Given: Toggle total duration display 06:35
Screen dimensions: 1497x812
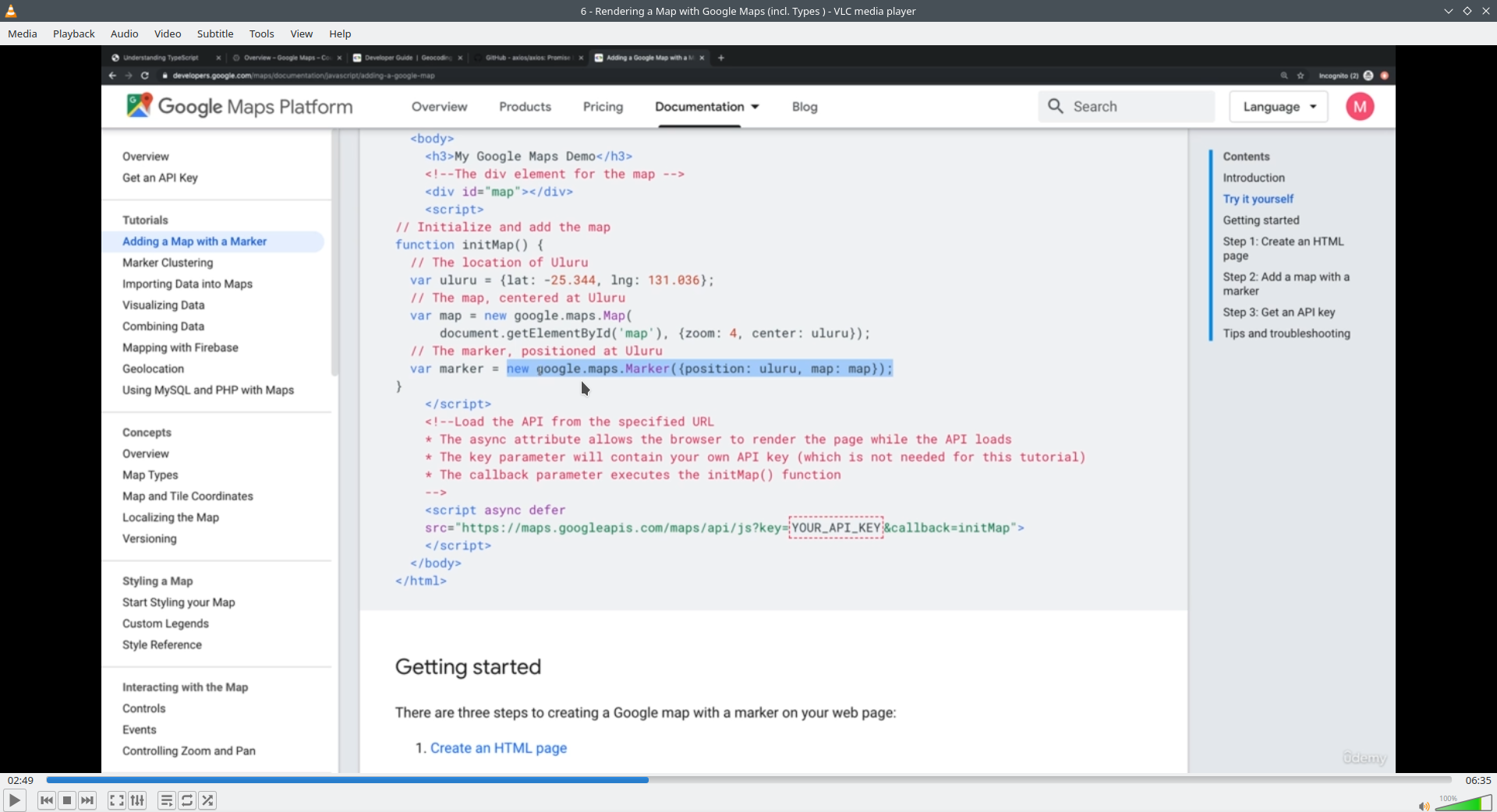Looking at the screenshot, I should tap(1478, 780).
